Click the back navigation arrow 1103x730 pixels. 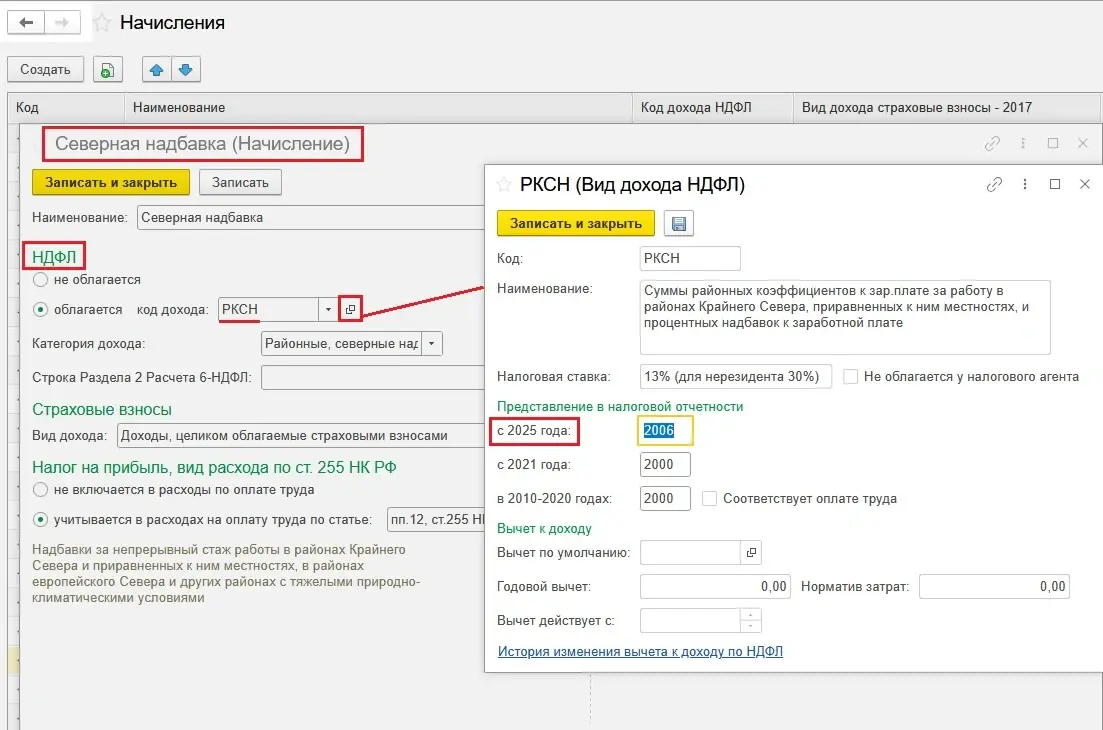click(26, 22)
